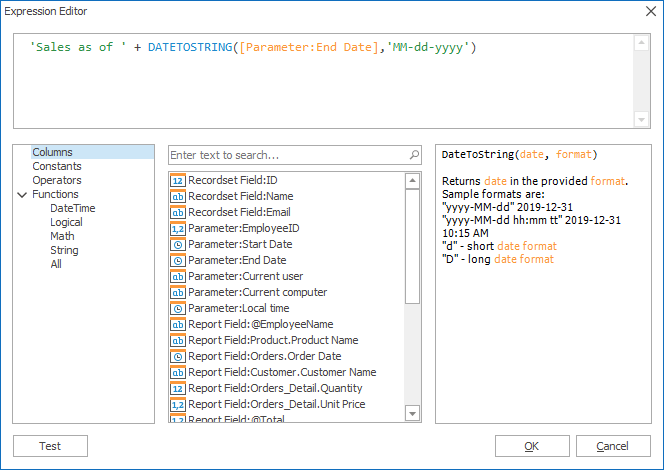Click the clock icon beside Parameter:Local time

(x=178, y=308)
